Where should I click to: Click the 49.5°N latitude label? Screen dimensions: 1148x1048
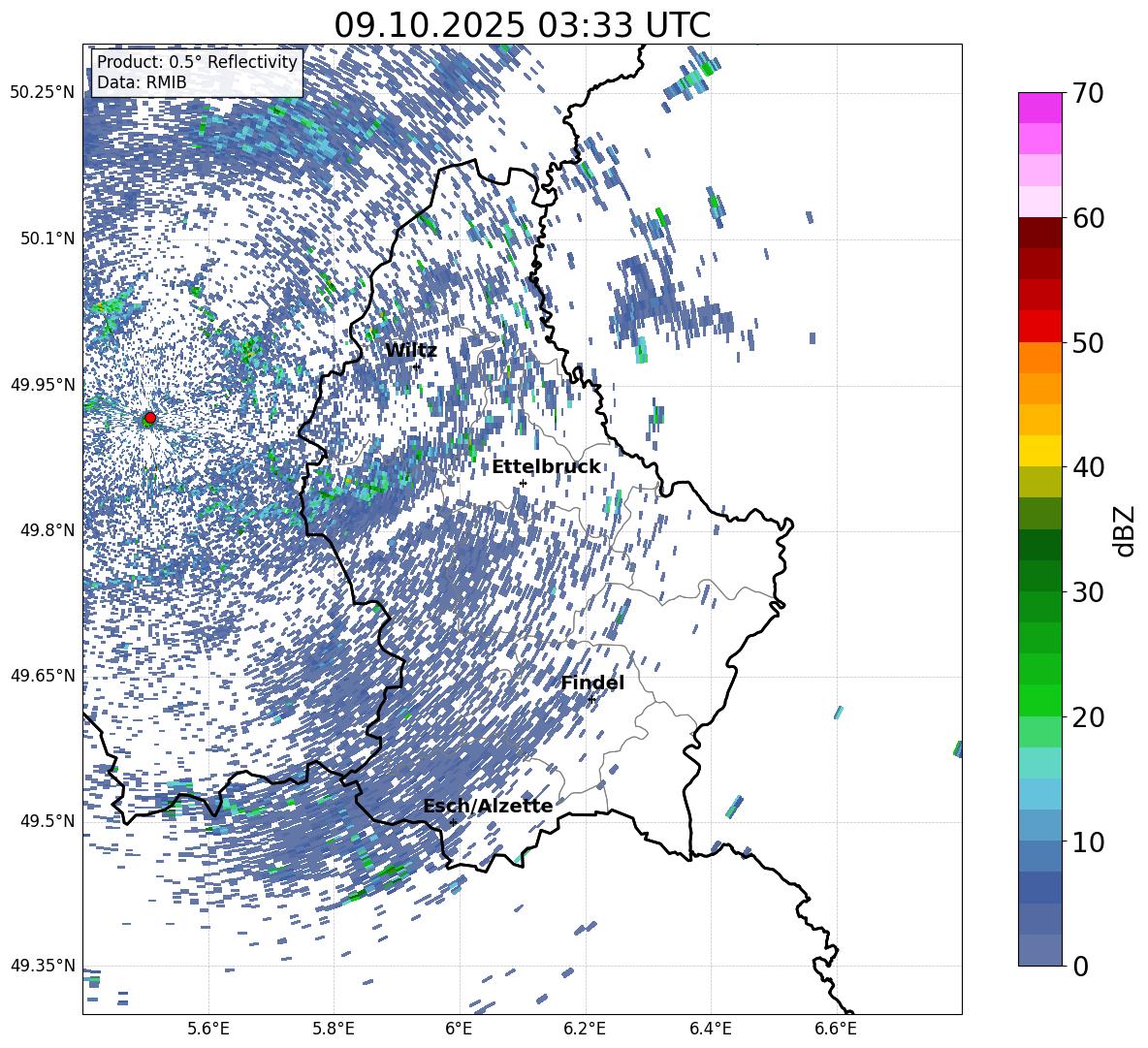click(x=48, y=821)
